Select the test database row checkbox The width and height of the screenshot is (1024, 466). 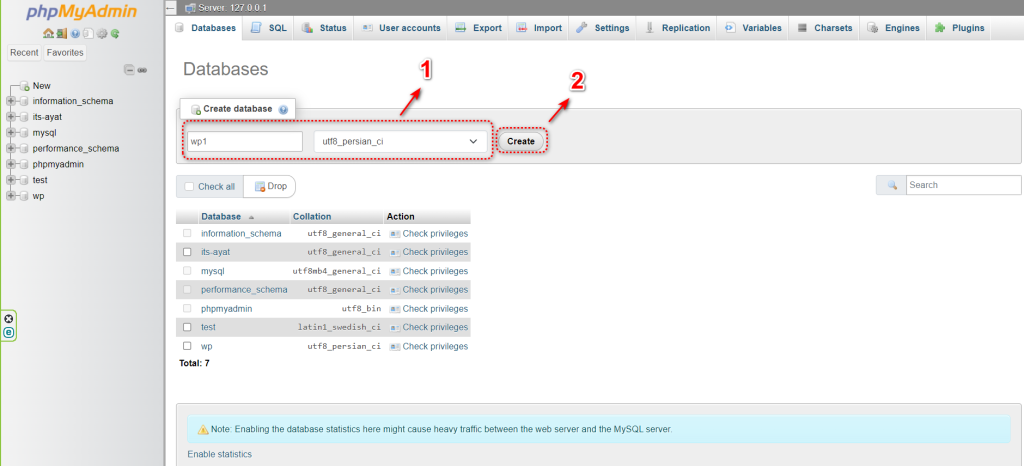[187, 327]
